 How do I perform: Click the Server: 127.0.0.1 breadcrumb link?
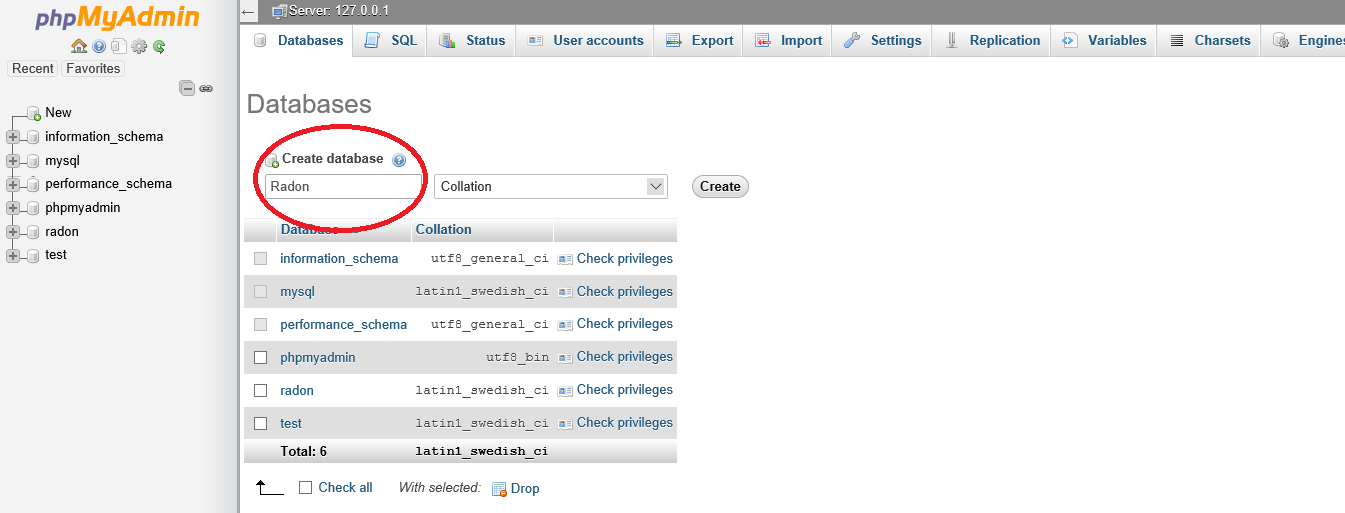point(339,11)
